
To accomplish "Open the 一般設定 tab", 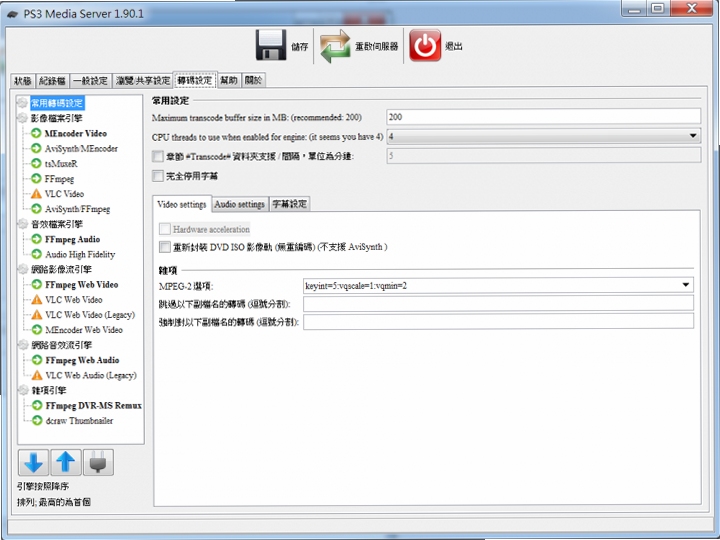I will (x=90, y=81).
